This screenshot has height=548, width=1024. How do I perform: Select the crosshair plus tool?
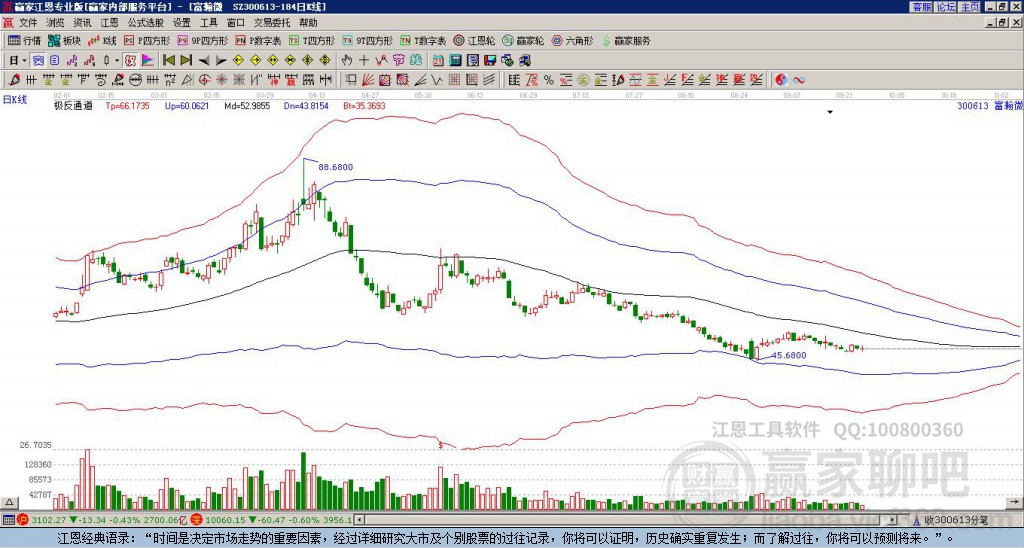coord(364,61)
